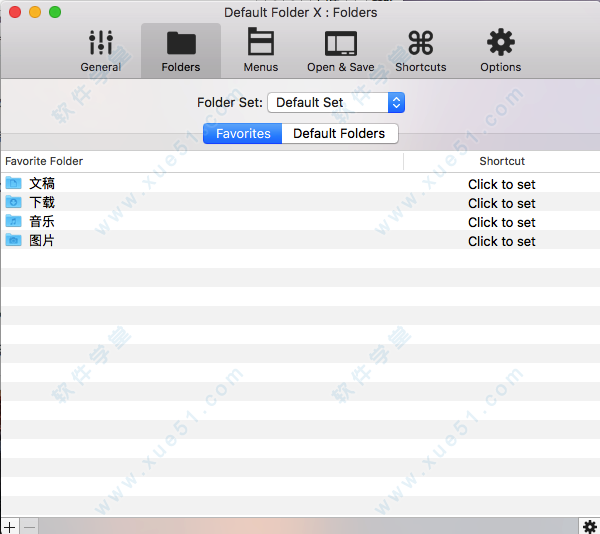Set shortcut for 图片 via Click to set
The image size is (600, 534).
(x=502, y=242)
